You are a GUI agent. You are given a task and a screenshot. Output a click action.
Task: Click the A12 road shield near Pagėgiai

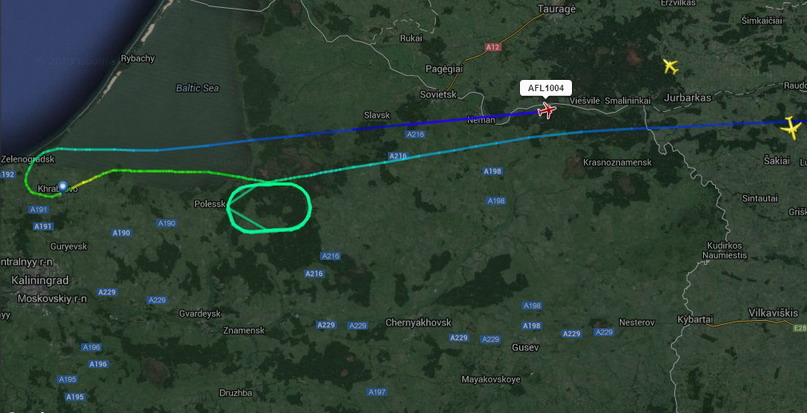click(493, 47)
